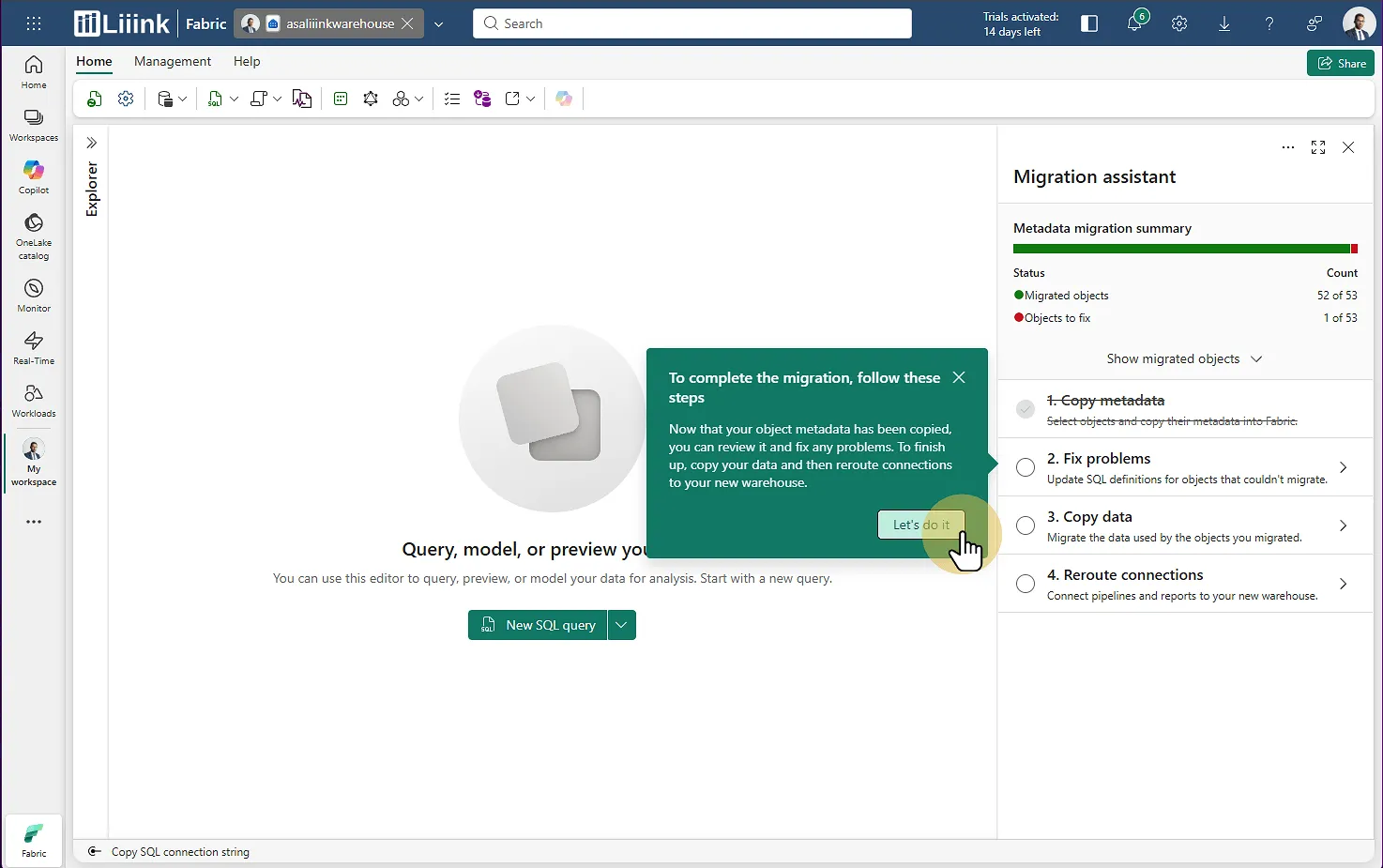Viewport: 1383px width, 868px height.
Task: Click the Let's do it button
Action: (920, 525)
